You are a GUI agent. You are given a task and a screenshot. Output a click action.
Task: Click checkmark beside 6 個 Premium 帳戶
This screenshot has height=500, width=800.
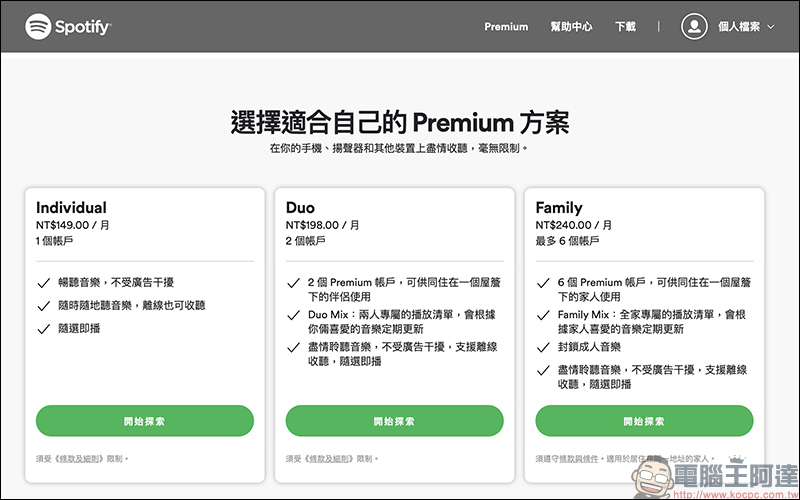tap(543, 283)
